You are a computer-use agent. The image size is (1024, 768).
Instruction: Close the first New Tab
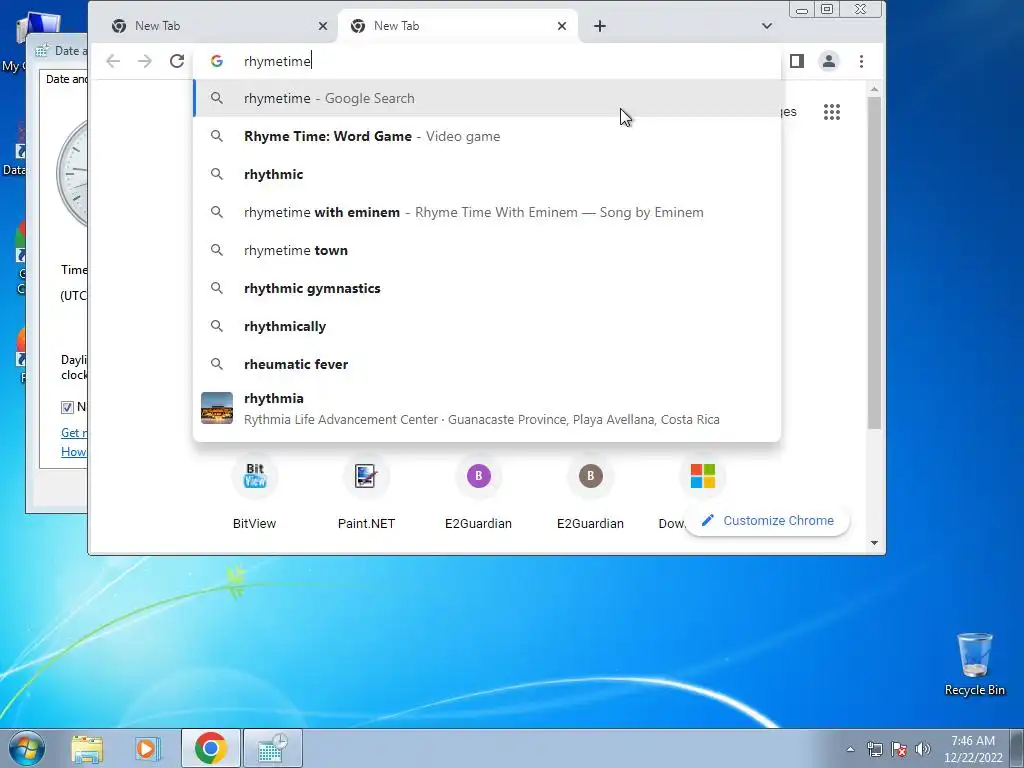point(323,26)
